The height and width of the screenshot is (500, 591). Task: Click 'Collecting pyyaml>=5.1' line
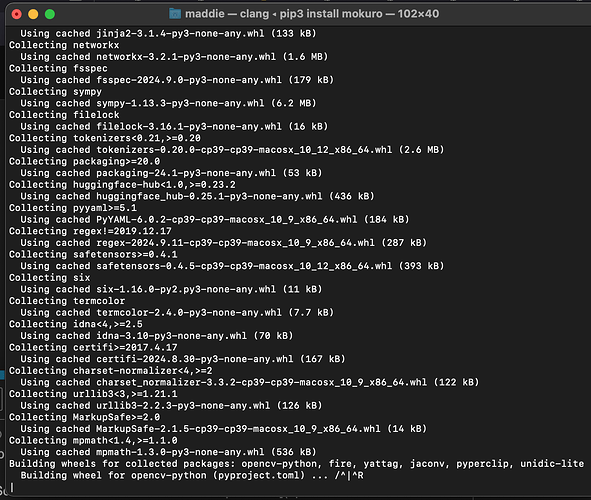(73, 208)
